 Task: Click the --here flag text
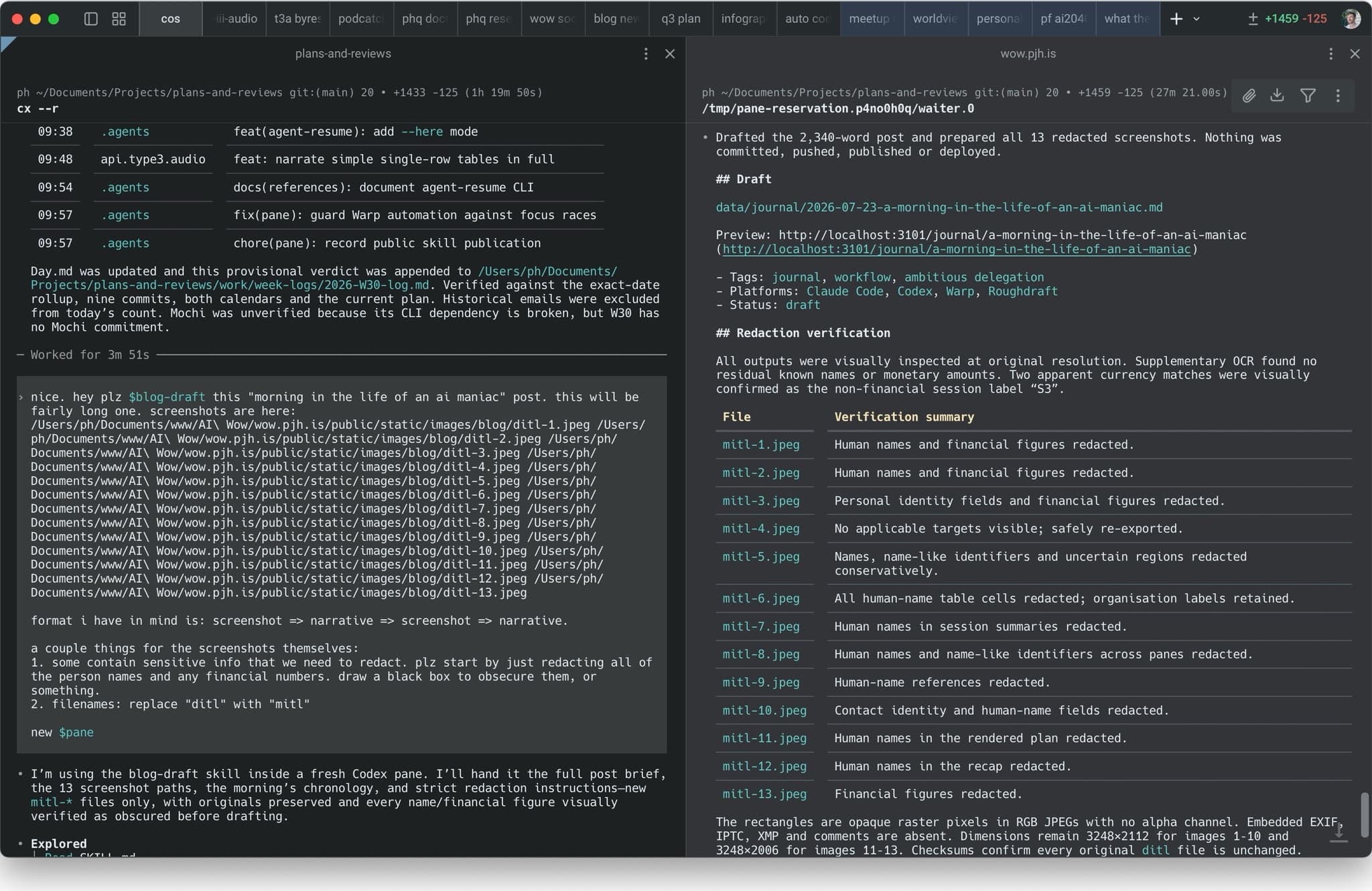(x=422, y=131)
